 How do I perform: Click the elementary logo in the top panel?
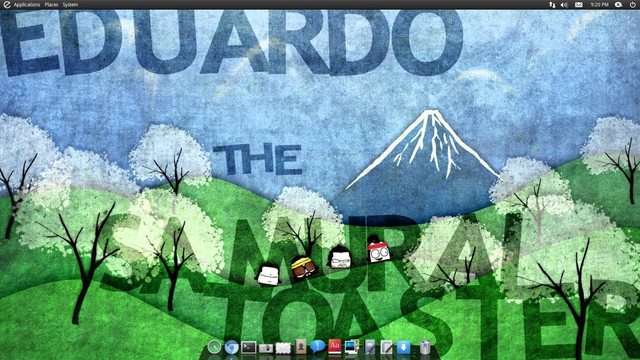pos(7,5)
